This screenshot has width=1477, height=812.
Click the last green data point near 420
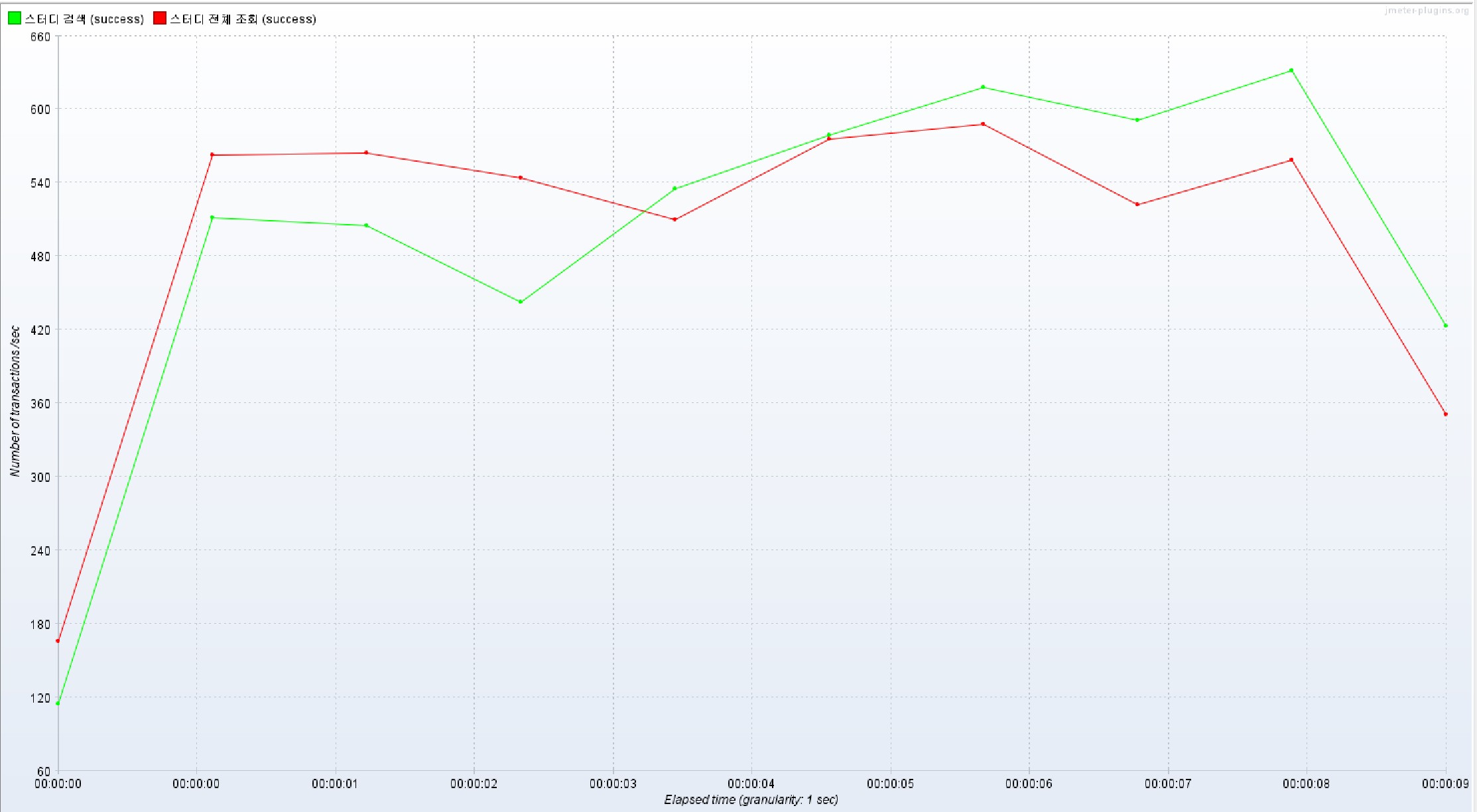(x=1446, y=325)
